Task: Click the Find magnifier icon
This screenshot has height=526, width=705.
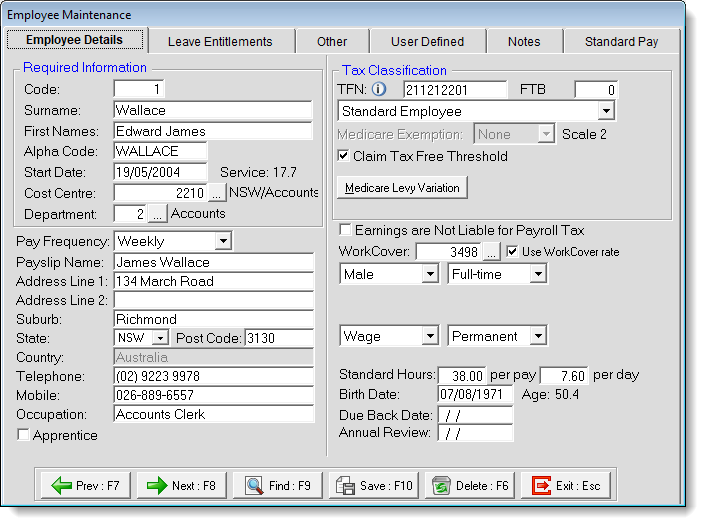Action: 254,486
